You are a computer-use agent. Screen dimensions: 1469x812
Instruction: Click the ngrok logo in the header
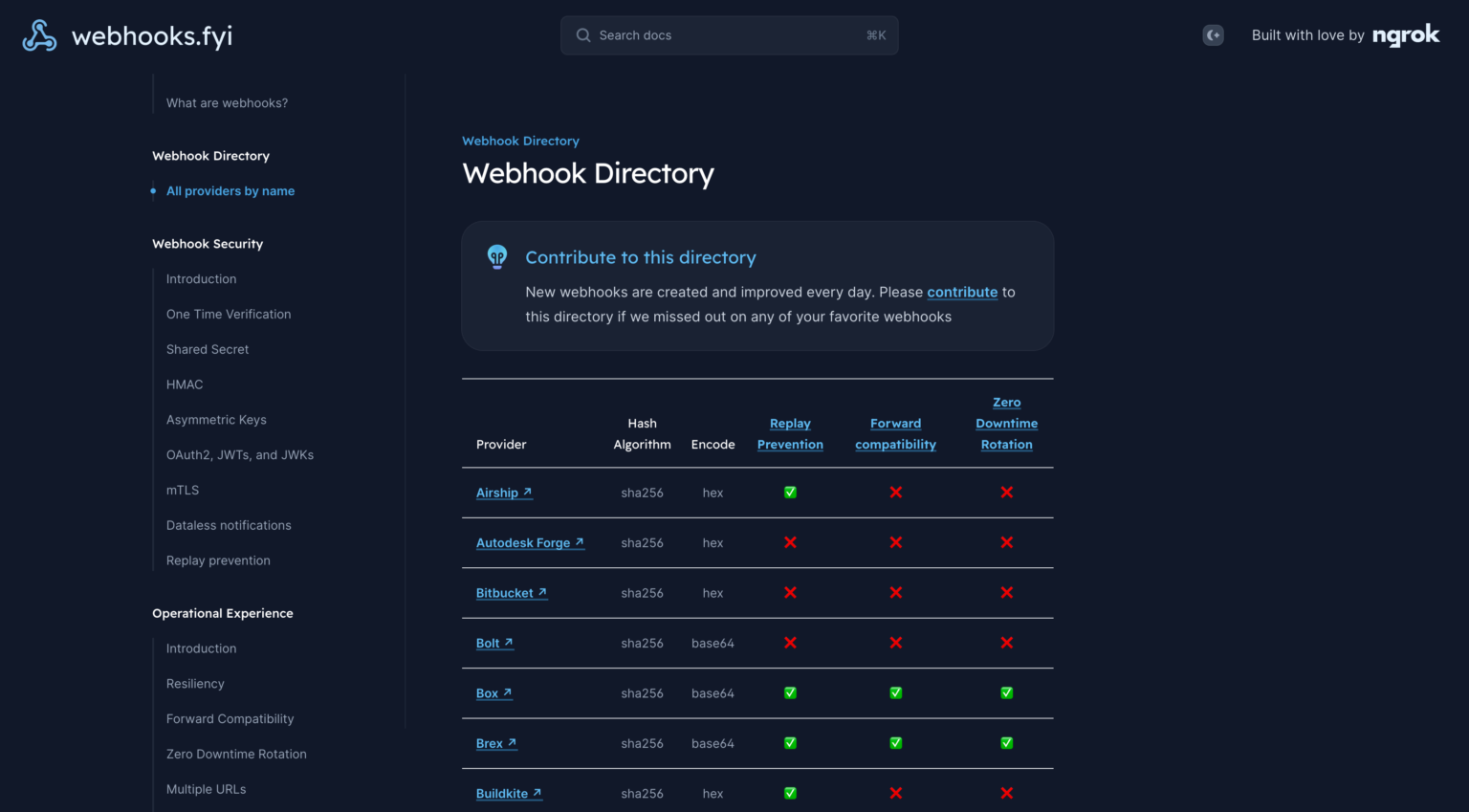[x=1406, y=34]
